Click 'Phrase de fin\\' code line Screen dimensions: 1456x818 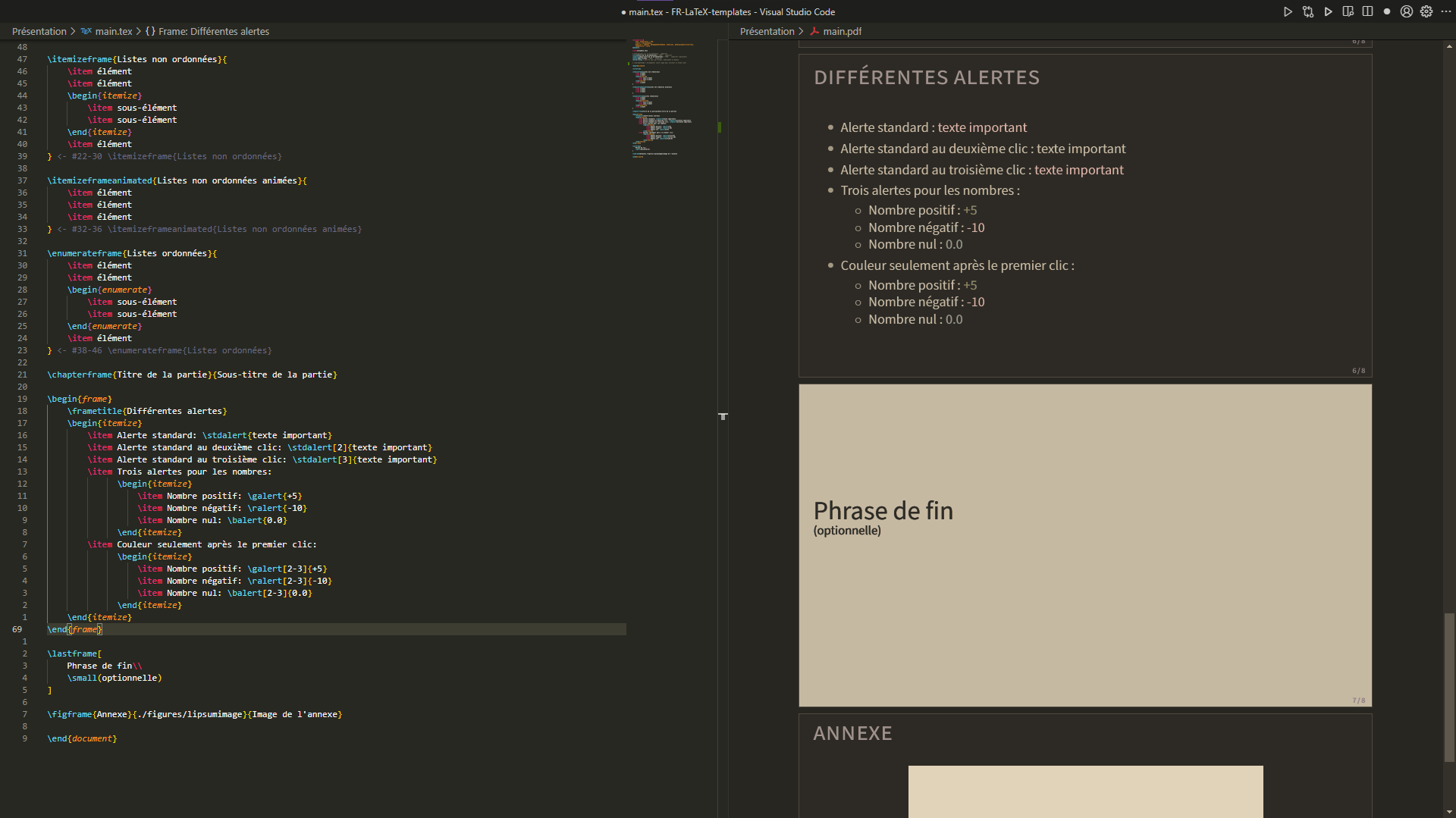pyautogui.click(x=105, y=666)
